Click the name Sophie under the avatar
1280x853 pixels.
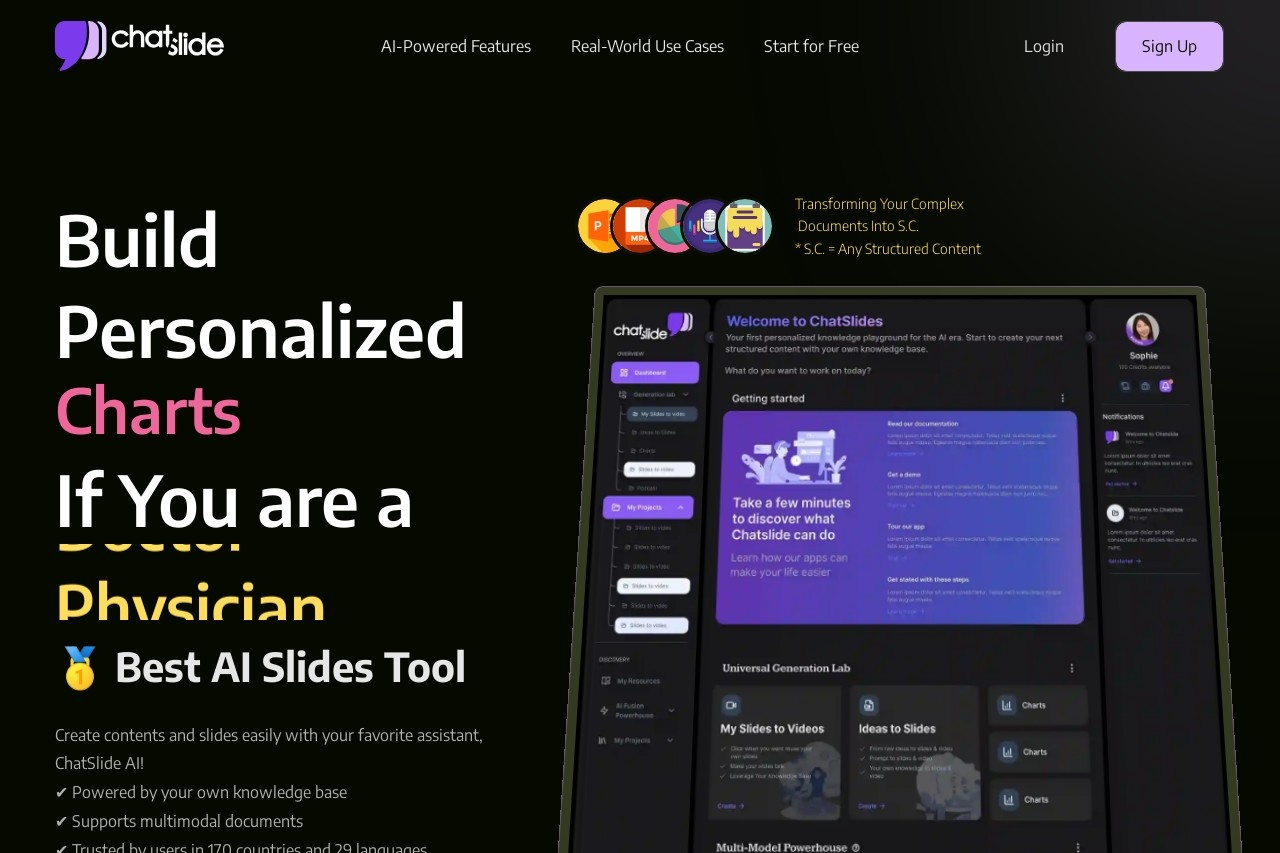click(x=1143, y=355)
